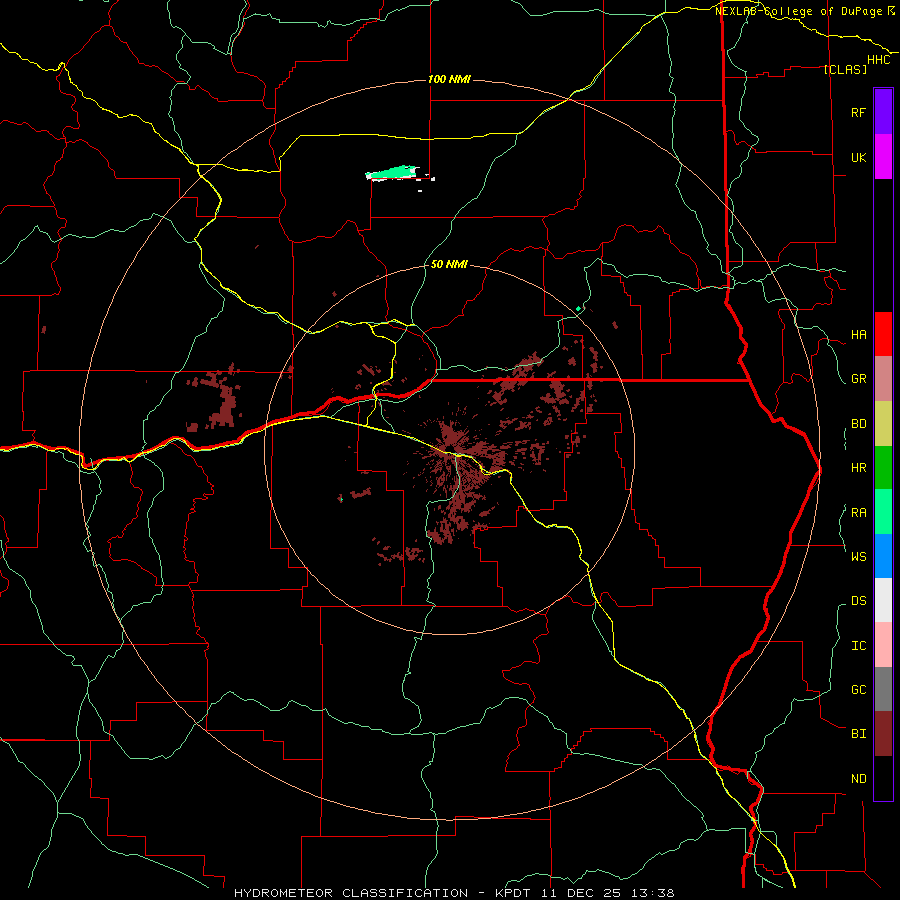Click the green rain echo north of radar
The height and width of the screenshot is (900, 900).
pyautogui.click(x=393, y=172)
